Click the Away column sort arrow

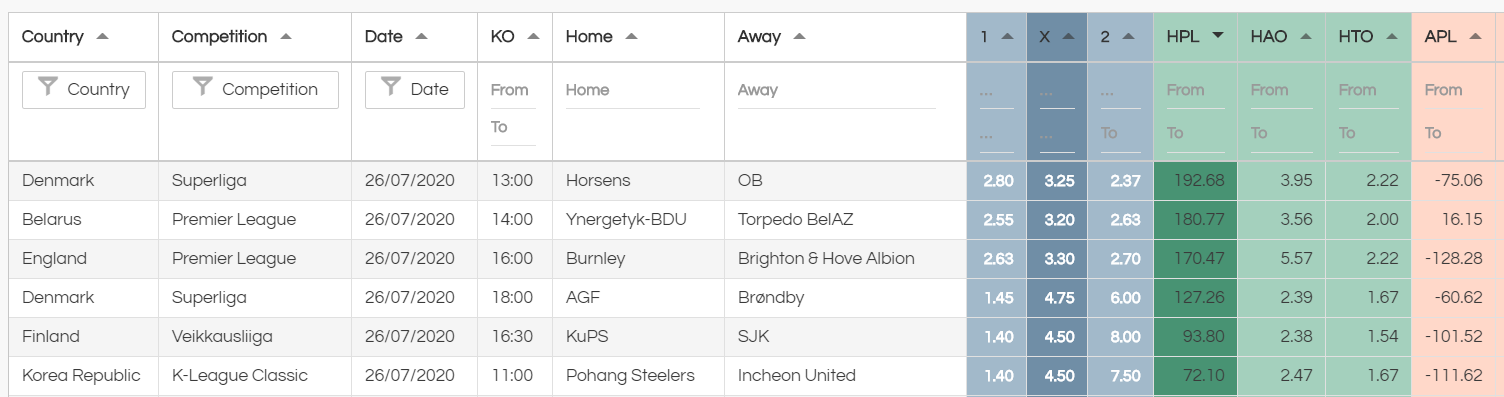tap(799, 36)
